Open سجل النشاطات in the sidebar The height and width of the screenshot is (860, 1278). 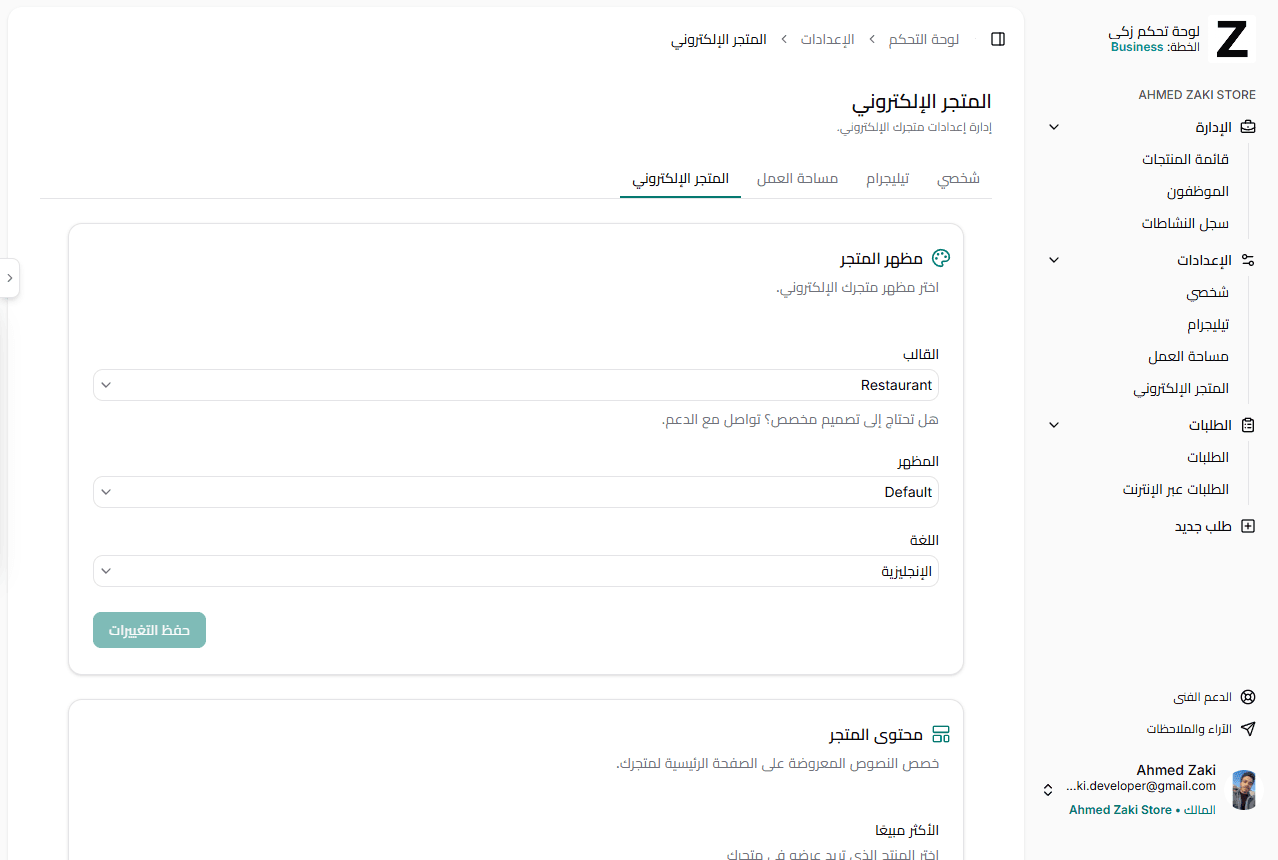tap(1186, 224)
